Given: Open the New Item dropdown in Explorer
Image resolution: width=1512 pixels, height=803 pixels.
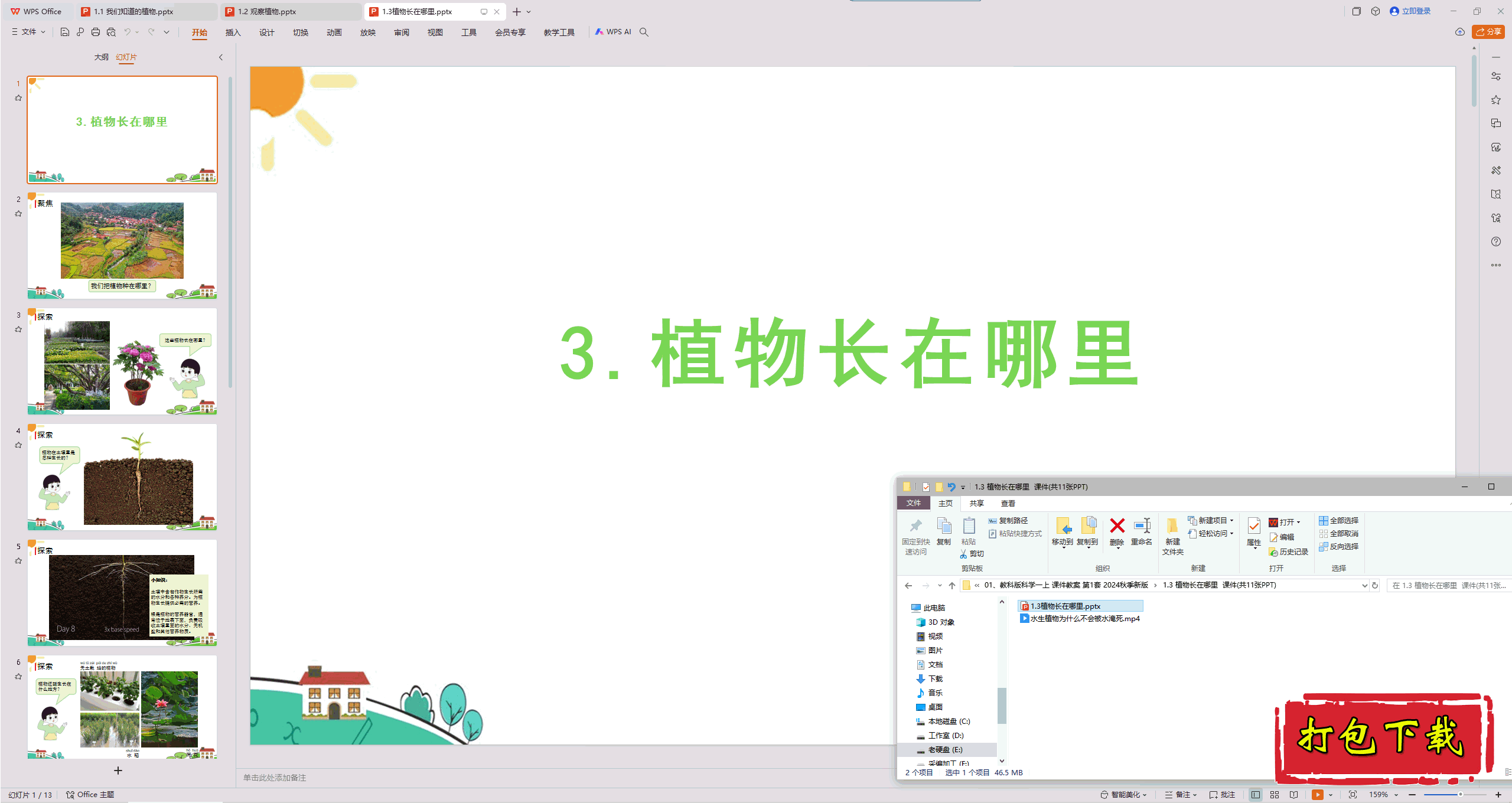Looking at the screenshot, I should 1211,520.
